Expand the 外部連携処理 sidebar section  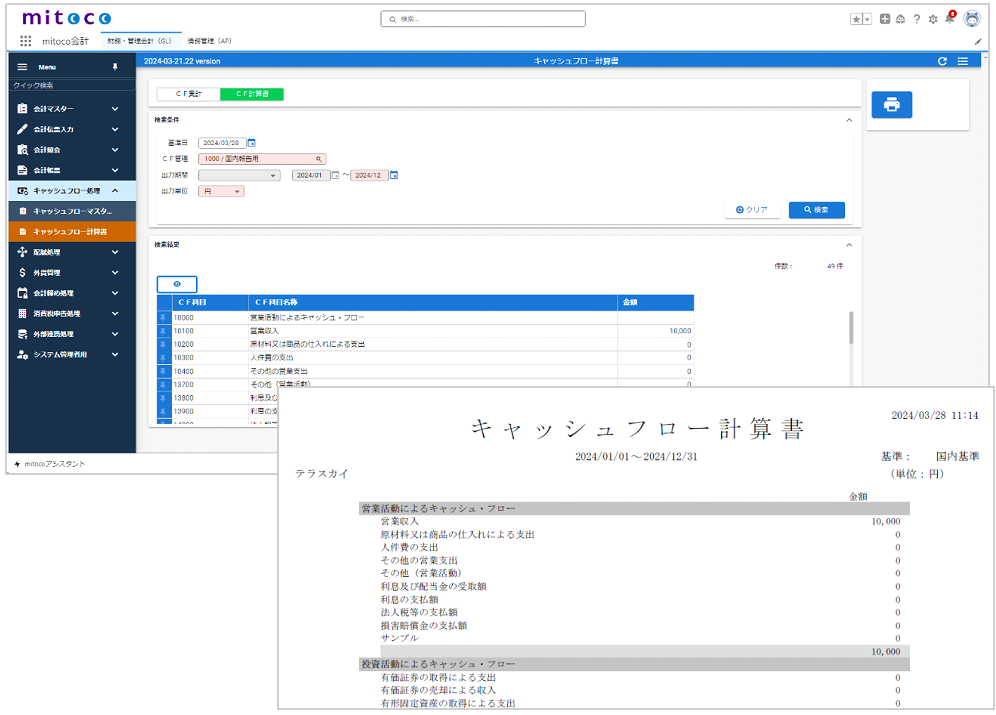coord(115,334)
